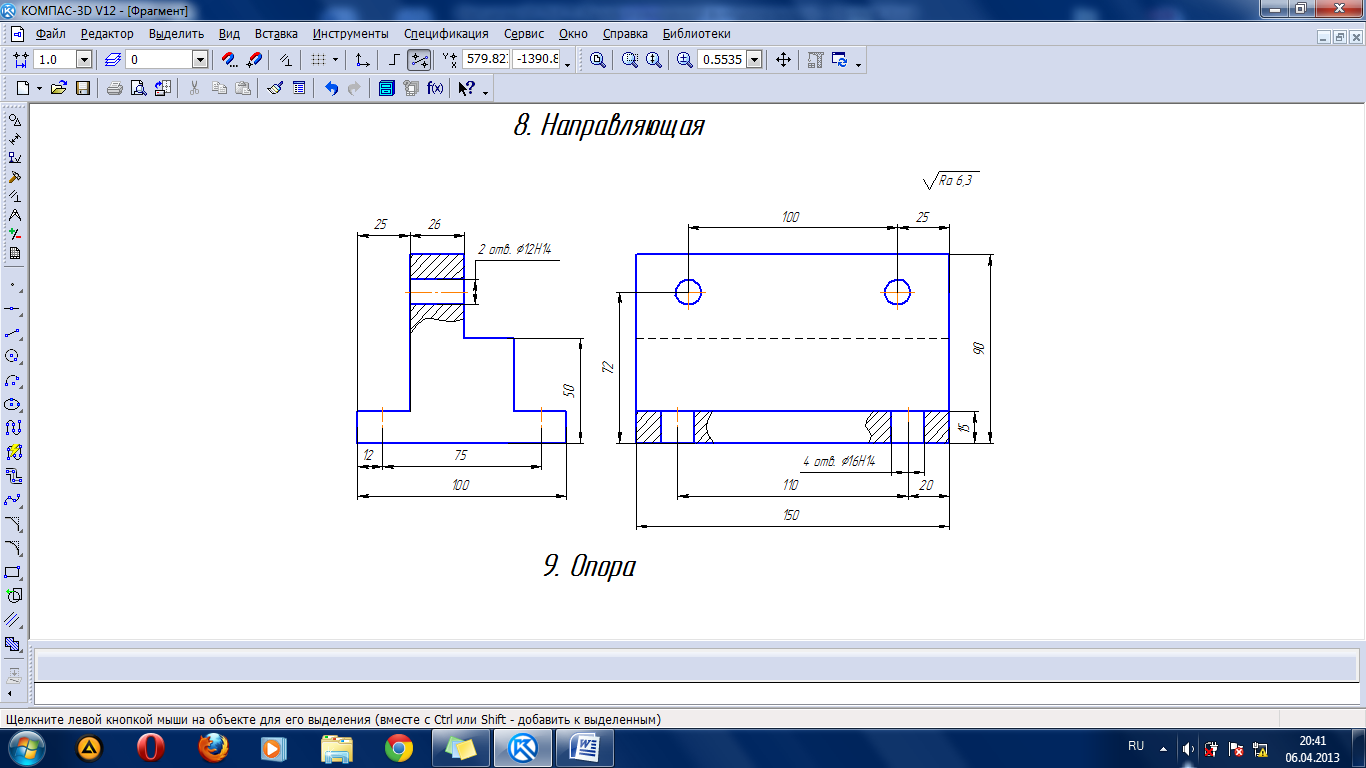Toggle parametric mode icon
This screenshot has width=1366, height=768.
287,60
